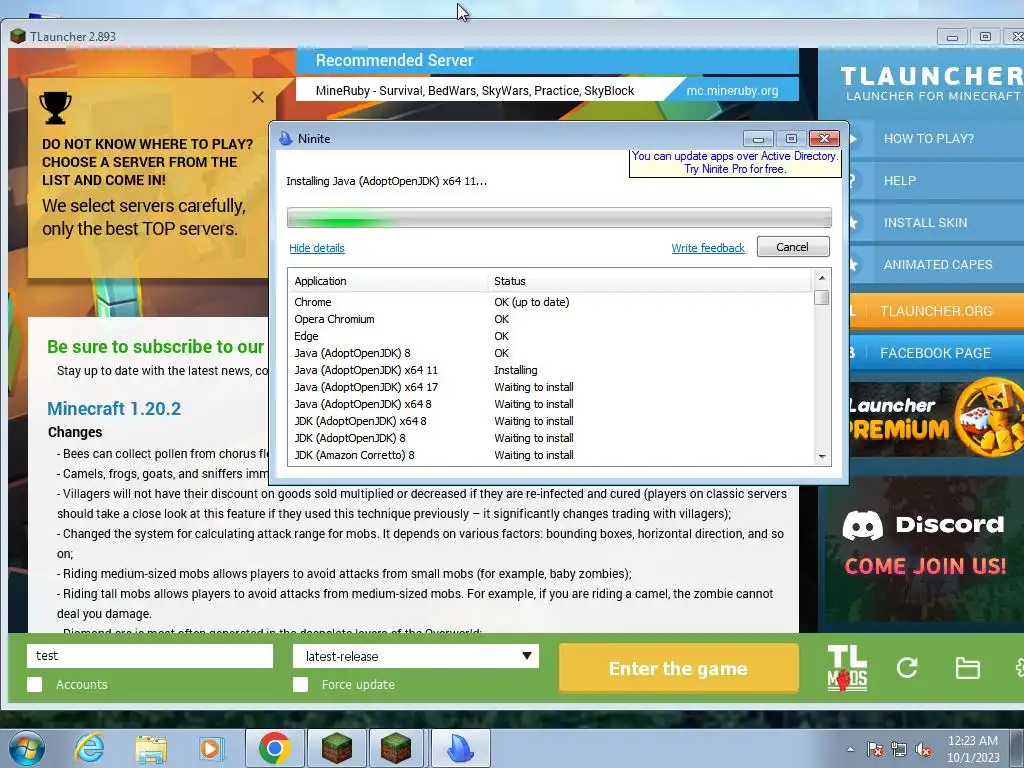
Task: Select Java (AdoptOpenJDK) 8 row
Action: point(552,353)
